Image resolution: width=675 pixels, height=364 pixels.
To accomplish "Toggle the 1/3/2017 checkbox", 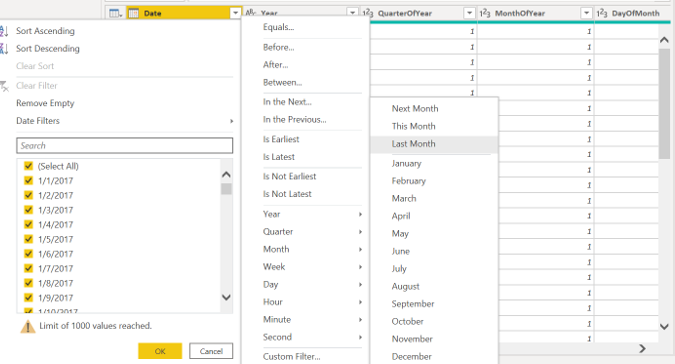I will click(x=28, y=210).
